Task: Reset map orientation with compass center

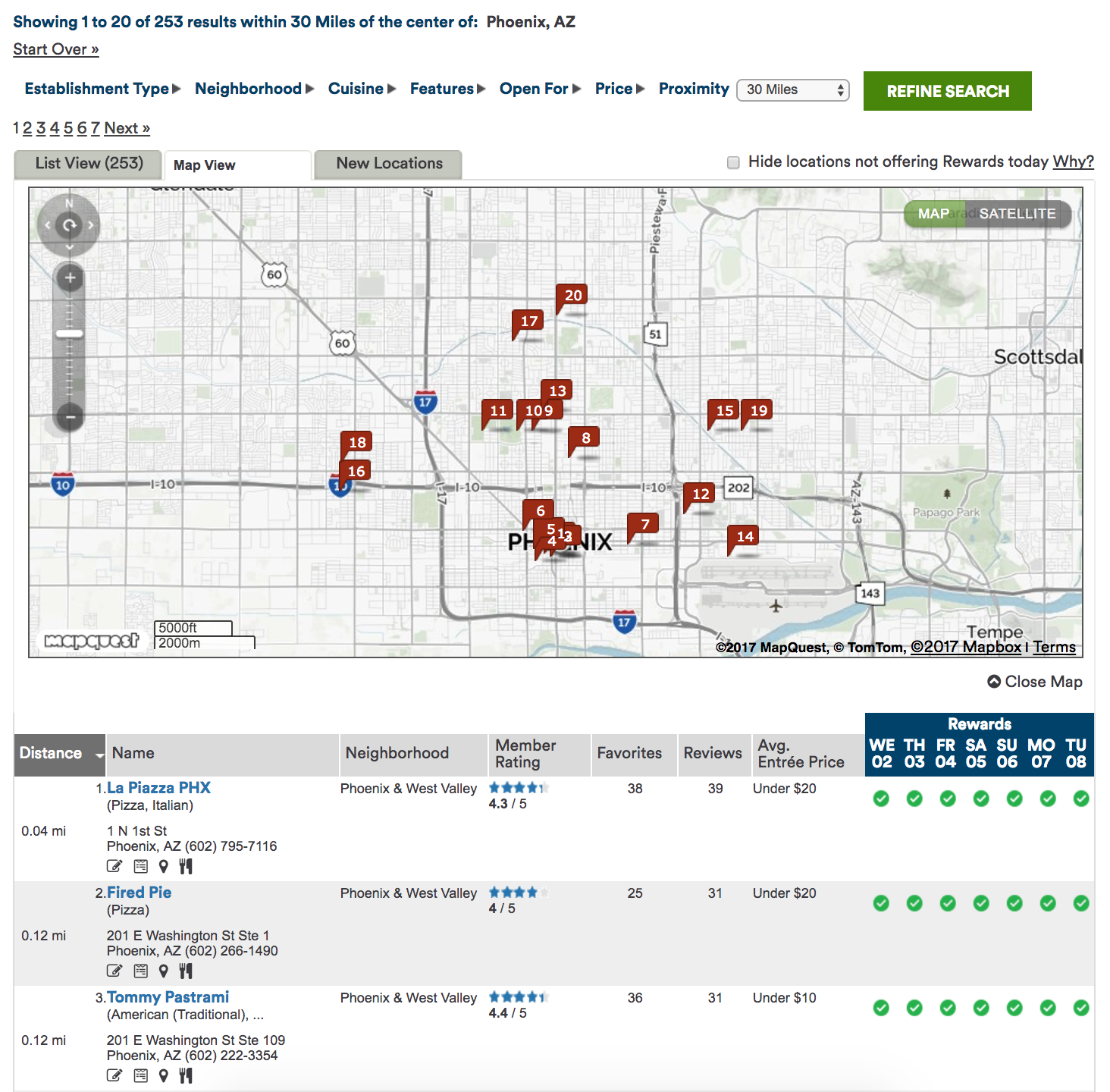Action: (x=69, y=224)
